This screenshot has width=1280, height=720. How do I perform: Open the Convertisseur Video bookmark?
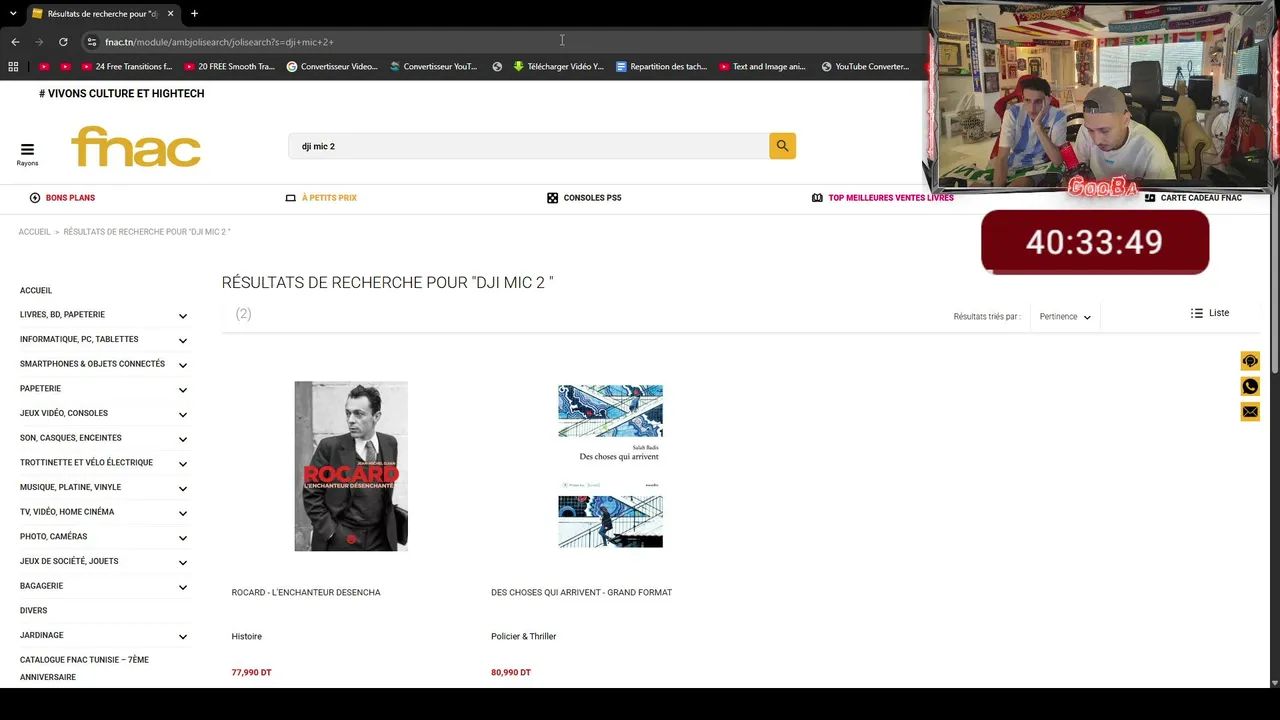[x=332, y=67]
